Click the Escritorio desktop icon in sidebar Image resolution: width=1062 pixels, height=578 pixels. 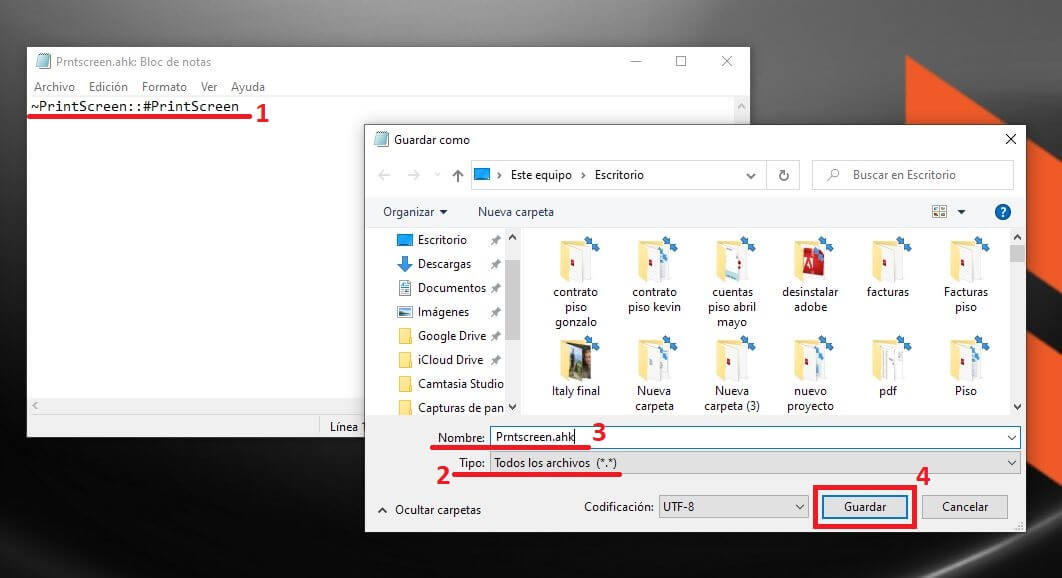[404, 240]
